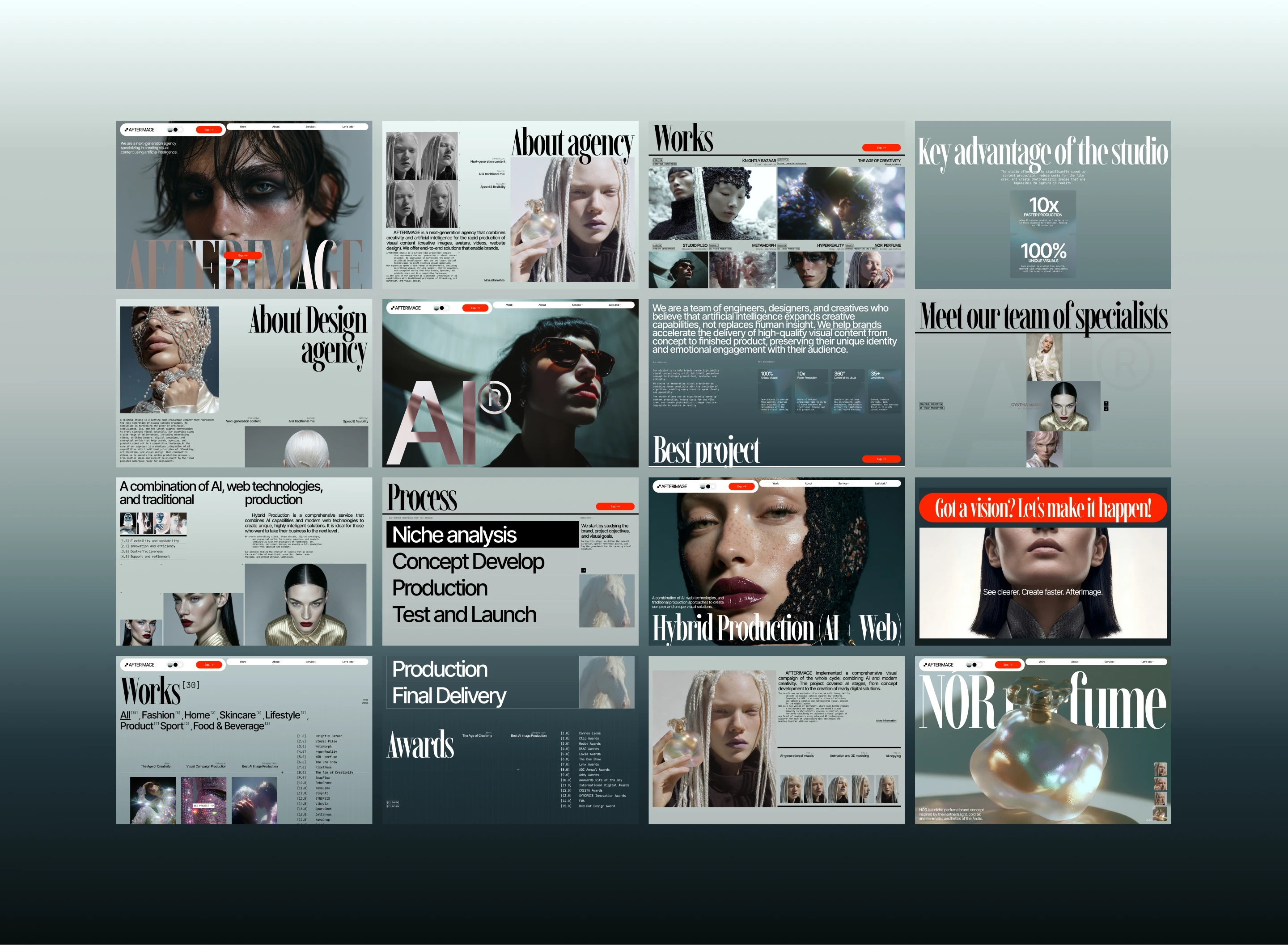Click More information link in NOR campaign description
The height and width of the screenshot is (945, 1288).
coord(886,721)
